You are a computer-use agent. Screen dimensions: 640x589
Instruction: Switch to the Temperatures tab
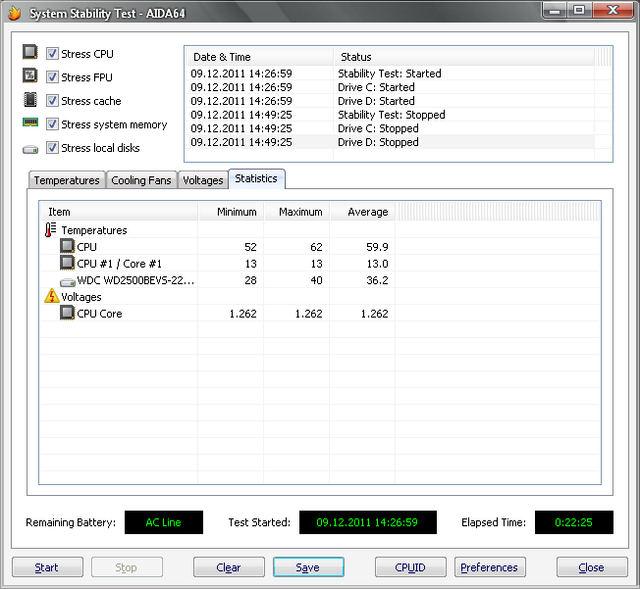66,180
